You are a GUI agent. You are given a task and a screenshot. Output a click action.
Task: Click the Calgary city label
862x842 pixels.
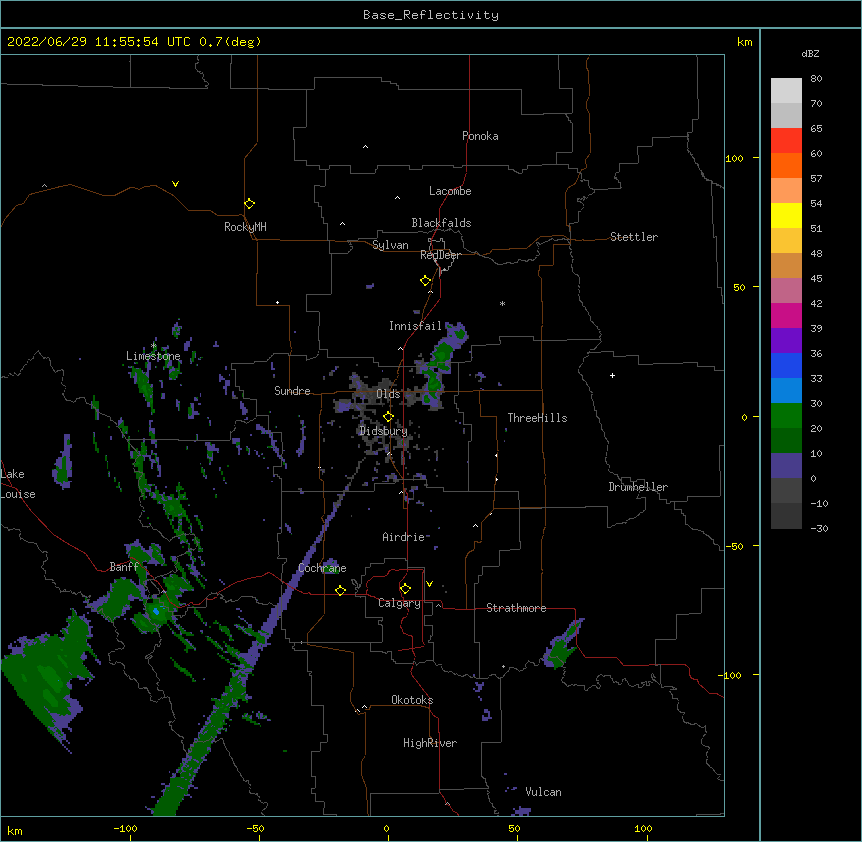coord(399,603)
